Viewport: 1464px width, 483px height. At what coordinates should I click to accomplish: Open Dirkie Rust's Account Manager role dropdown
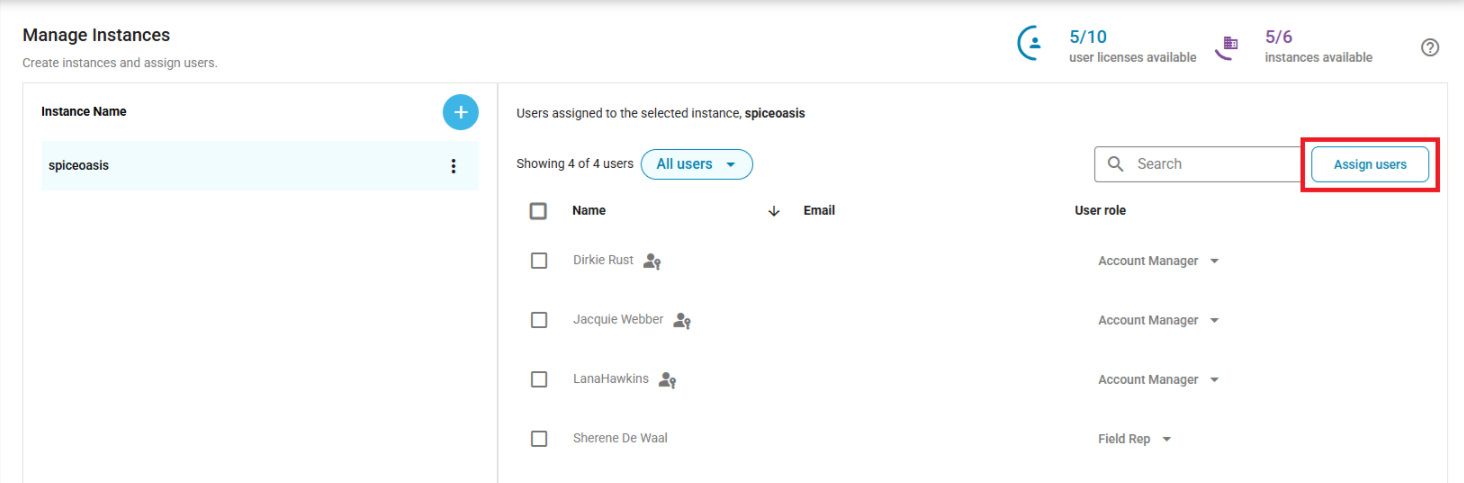(x=1158, y=261)
